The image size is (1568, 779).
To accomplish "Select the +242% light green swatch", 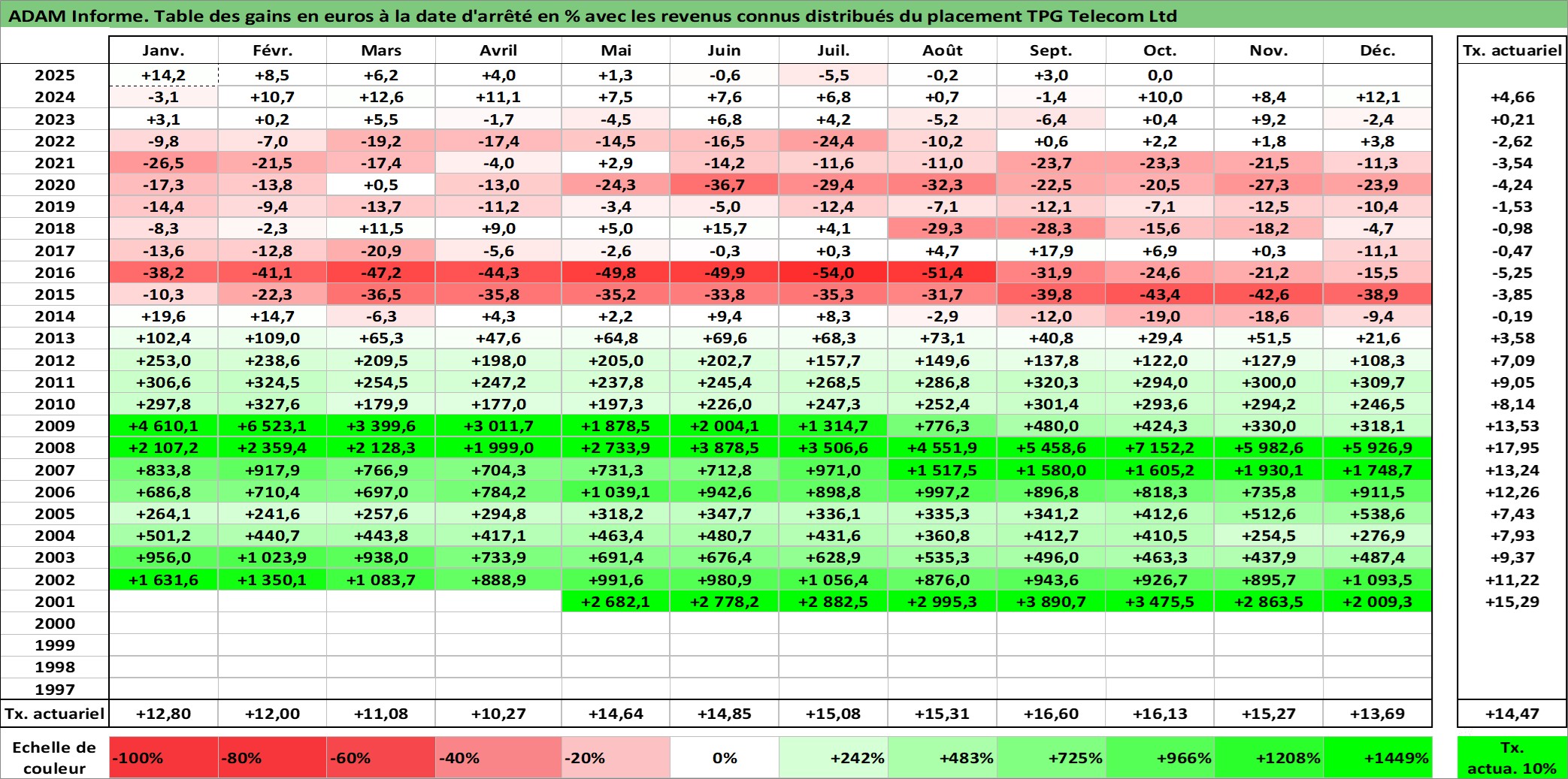I will tap(834, 757).
